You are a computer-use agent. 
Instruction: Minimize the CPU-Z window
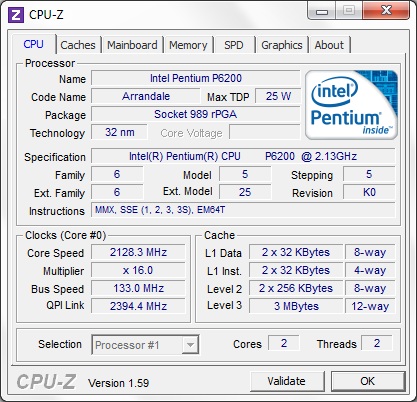pyautogui.click(x=322, y=11)
